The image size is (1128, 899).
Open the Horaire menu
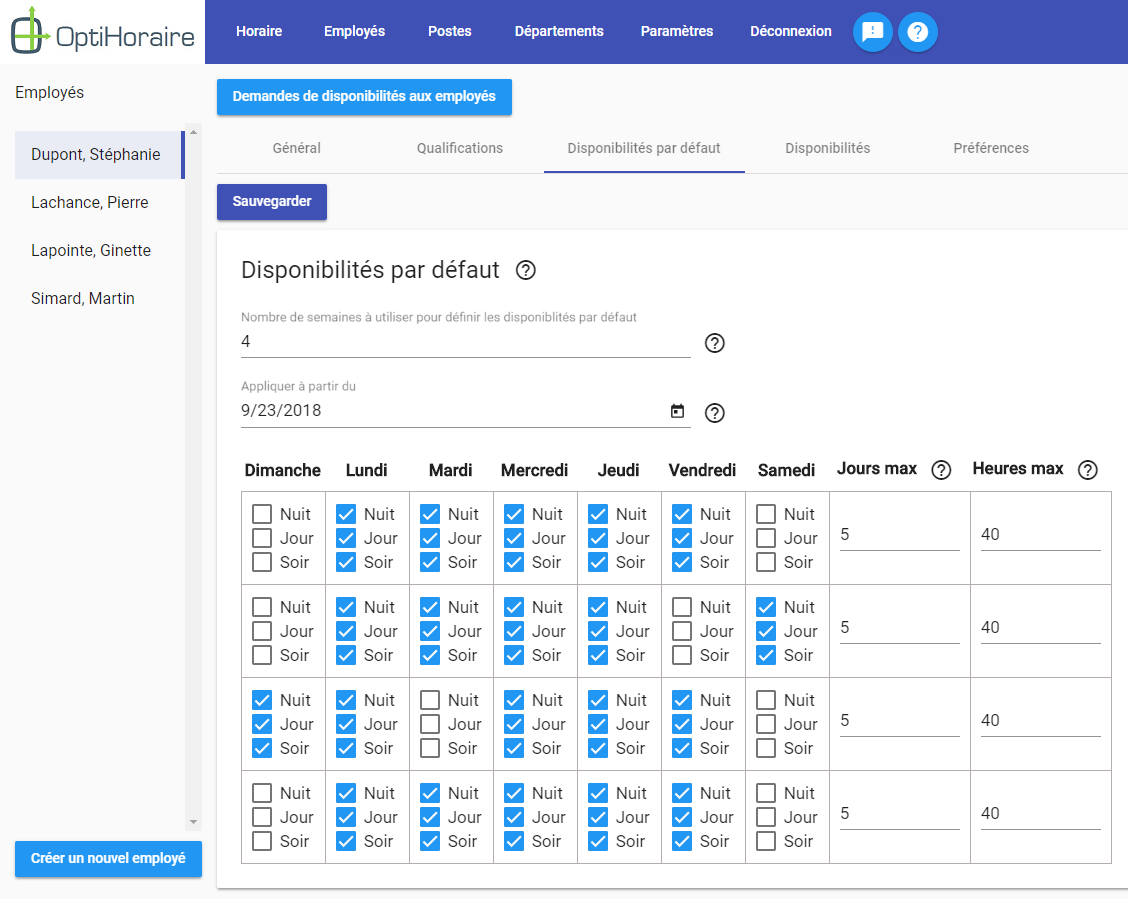(259, 32)
